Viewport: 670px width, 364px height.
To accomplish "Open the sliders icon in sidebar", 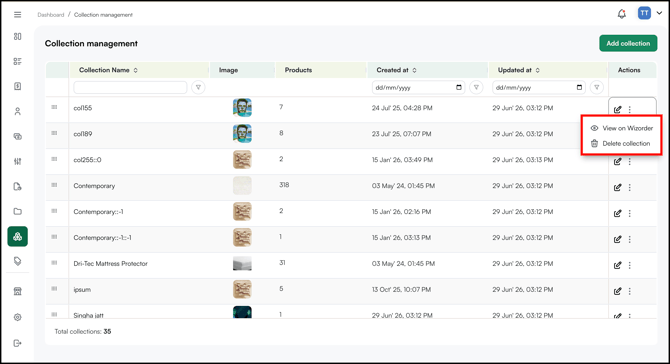I will [18, 161].
